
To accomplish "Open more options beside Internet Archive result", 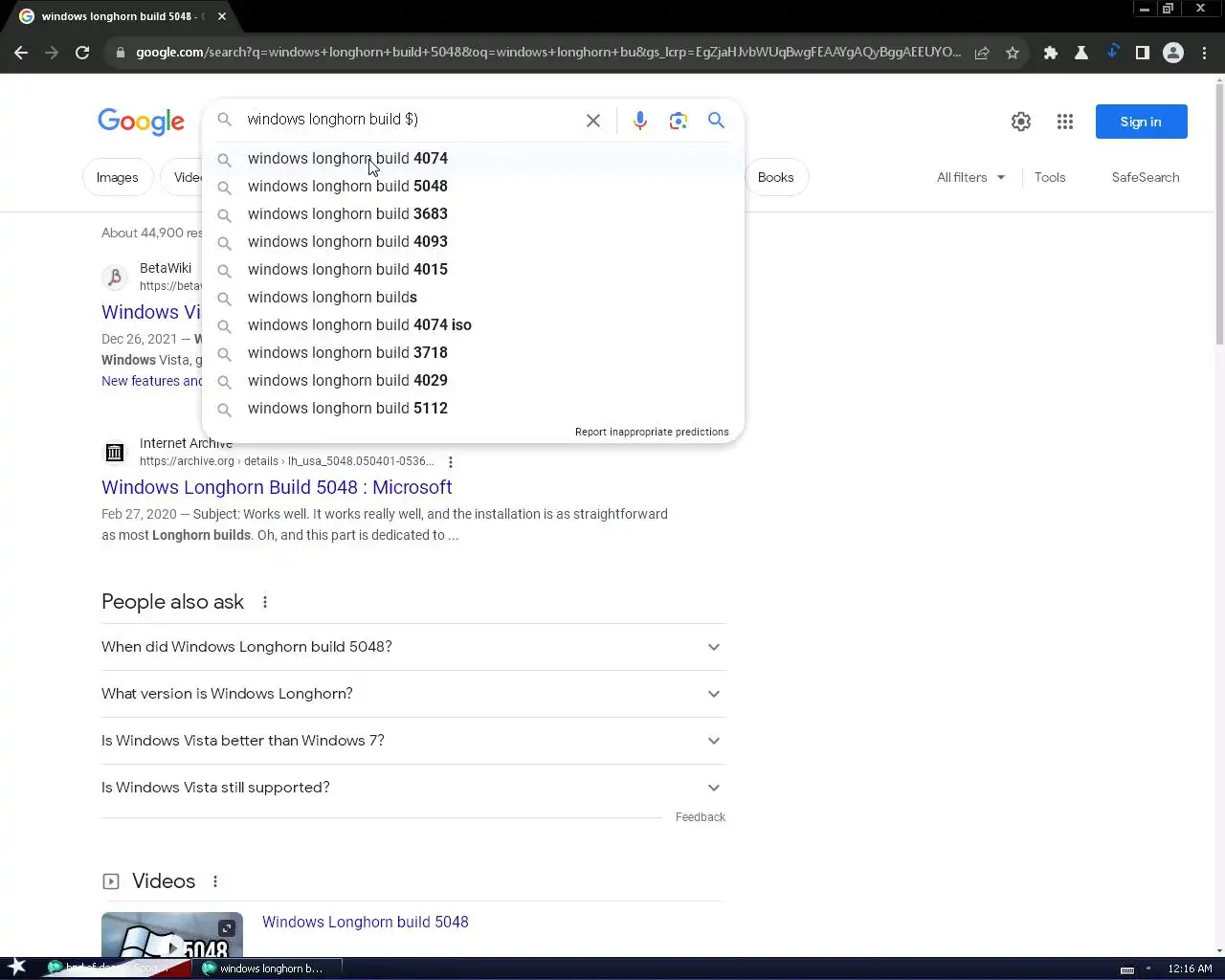I will pos(451,461).
